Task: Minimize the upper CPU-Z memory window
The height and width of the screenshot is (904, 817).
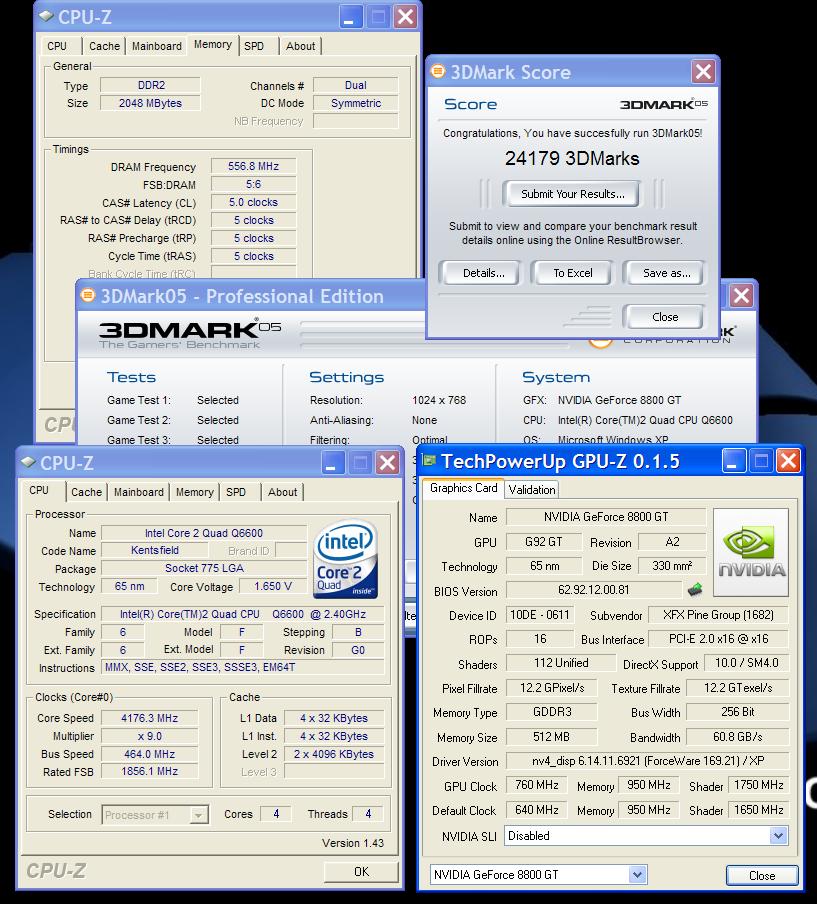Action: (x=349, y=17)
